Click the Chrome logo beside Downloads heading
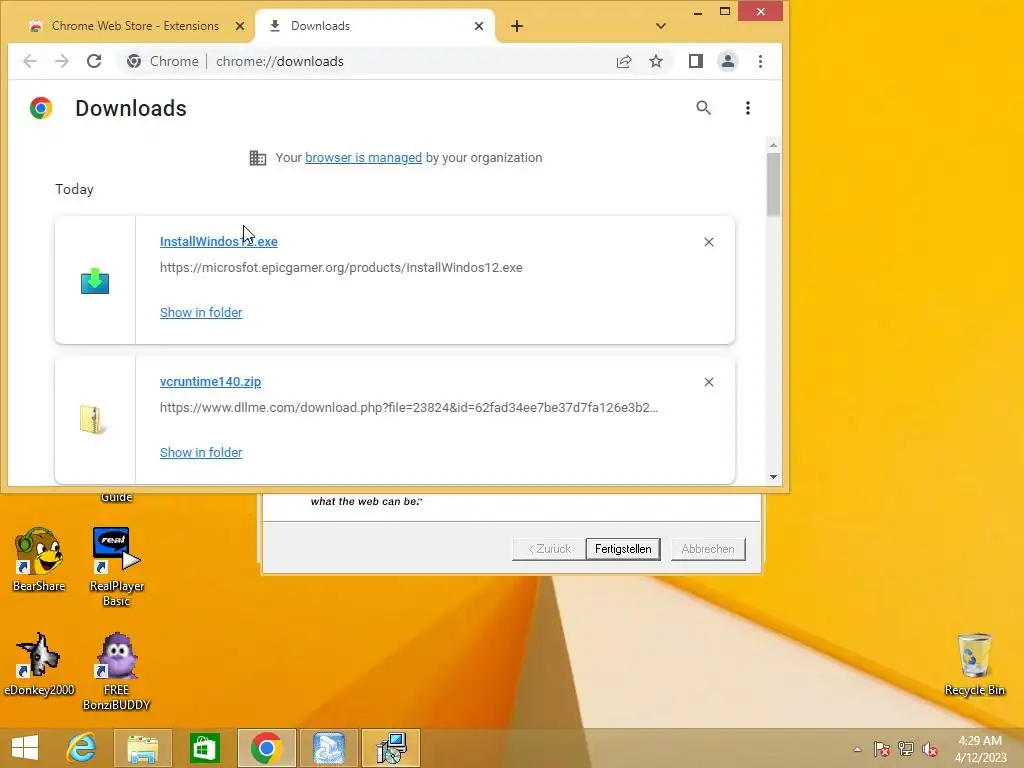This screenshot has width=1024, height=768. (x=40, y=108)
